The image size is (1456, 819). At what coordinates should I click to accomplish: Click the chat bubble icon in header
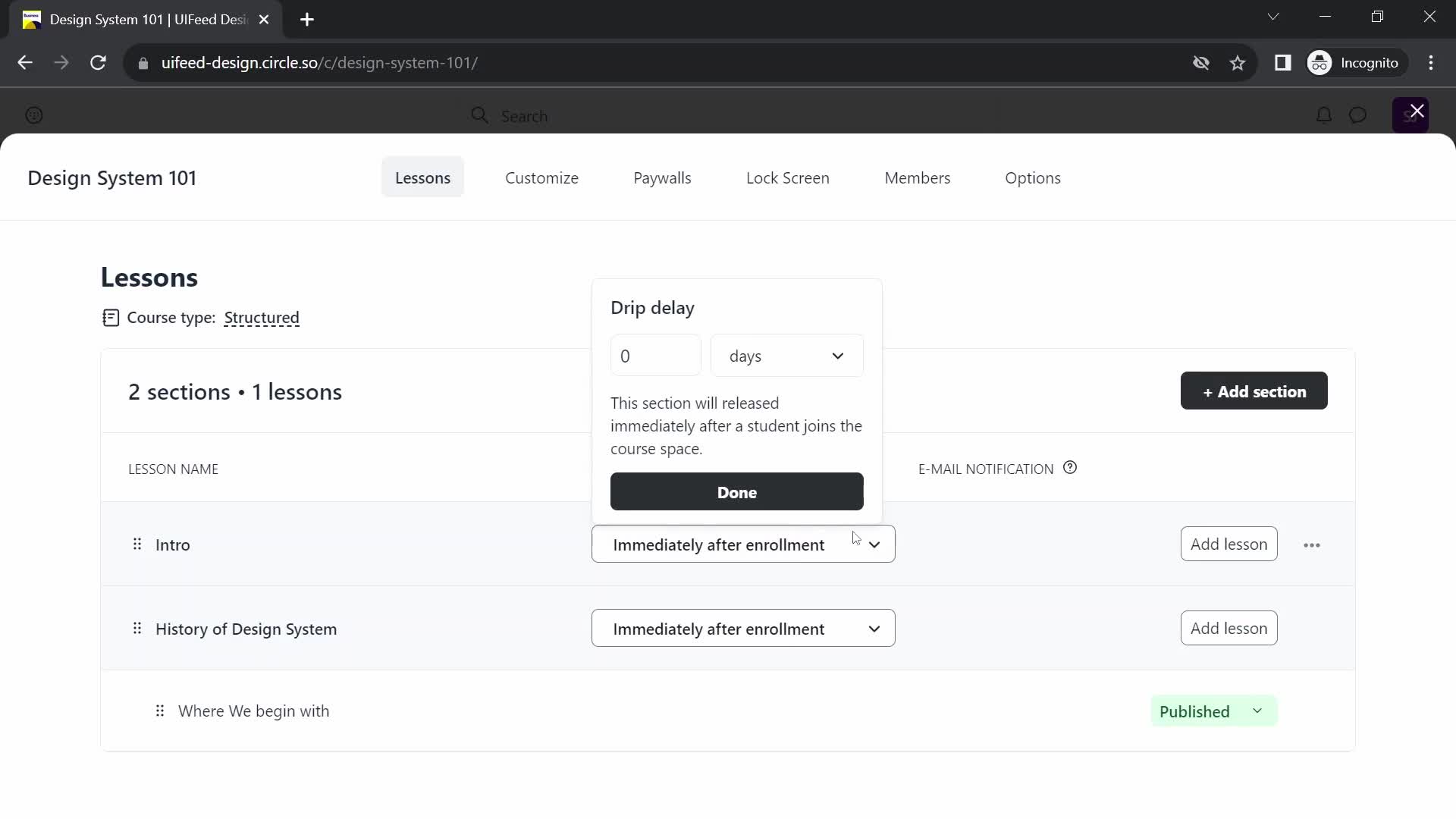(1358, 115)
